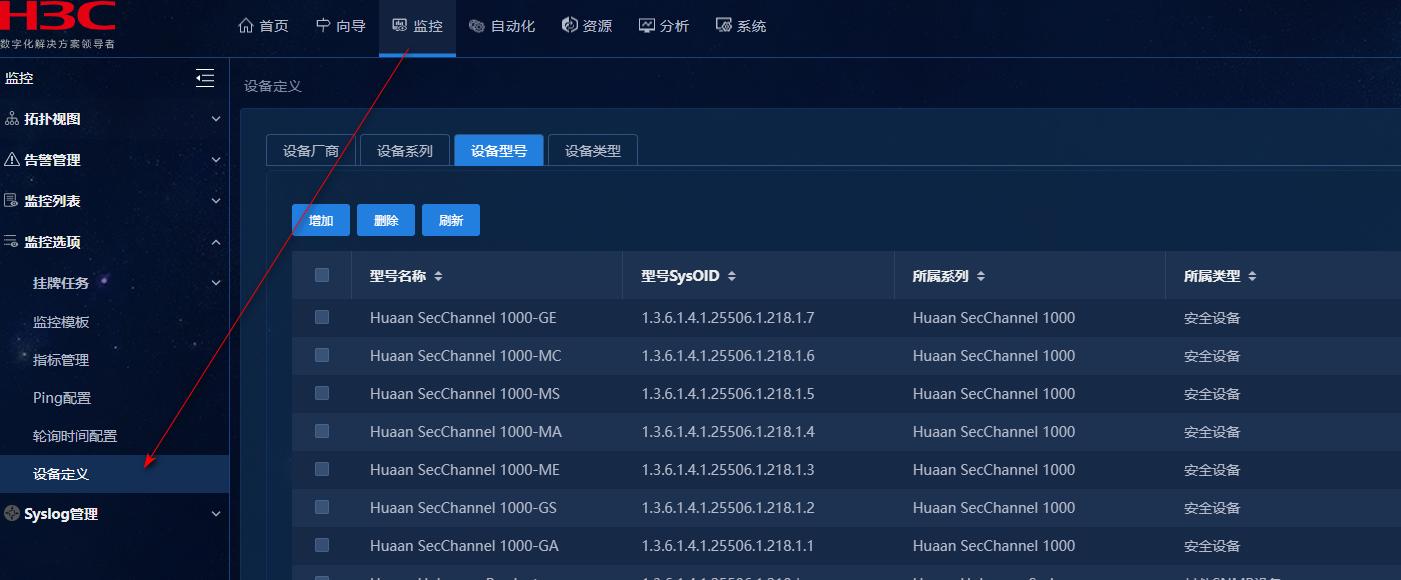Check the box for Huaan SecChannel 1000-MS
This screenshot has height=580, width=1401.
(x=322, y=393)
